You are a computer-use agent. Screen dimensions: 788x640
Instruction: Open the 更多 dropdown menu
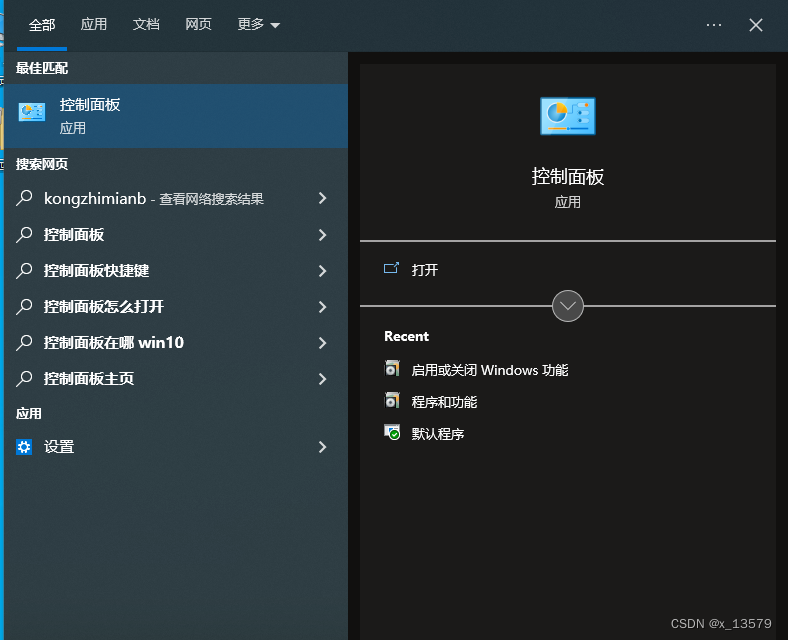point(258,24)
